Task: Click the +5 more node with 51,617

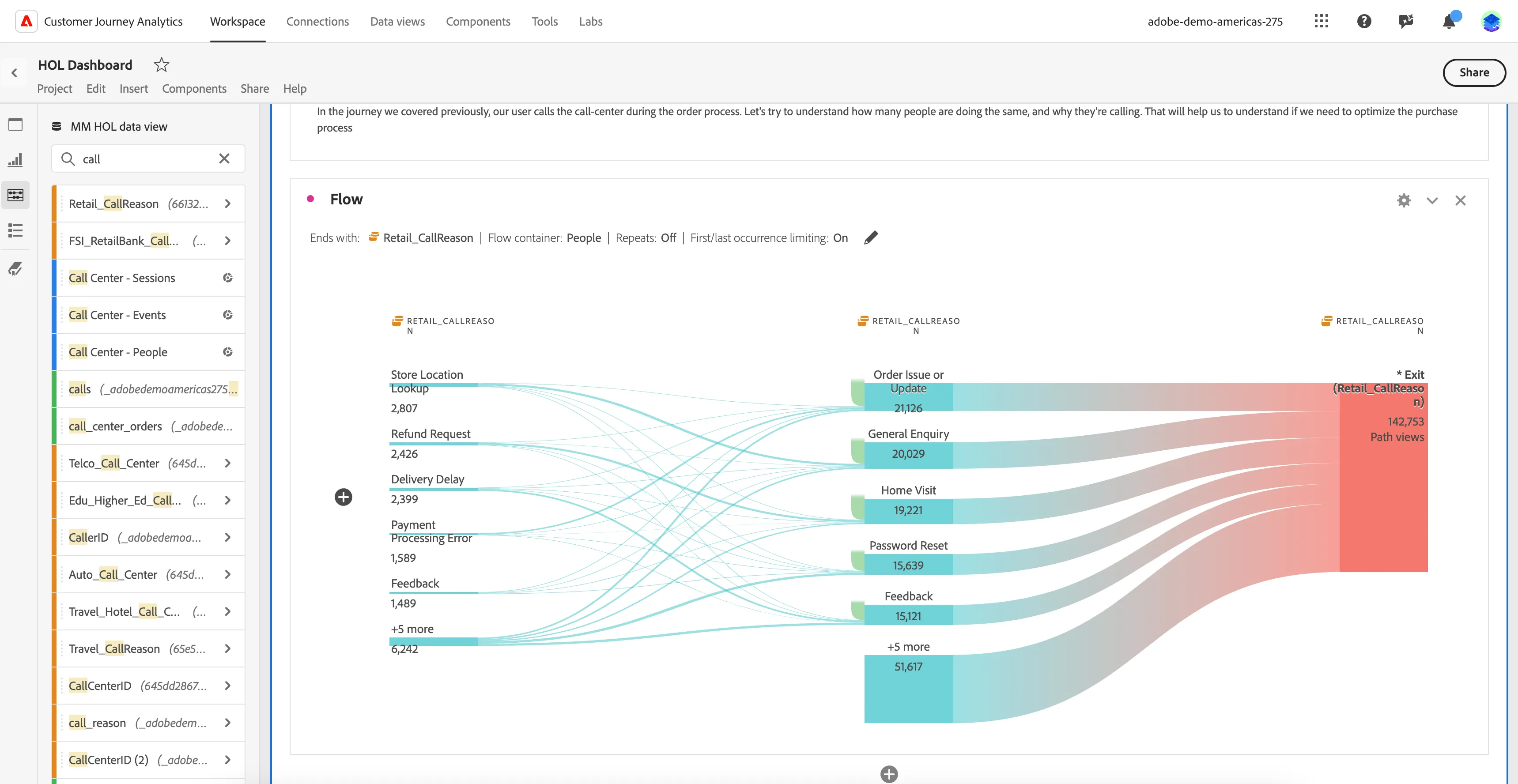Action: point(908,689)
